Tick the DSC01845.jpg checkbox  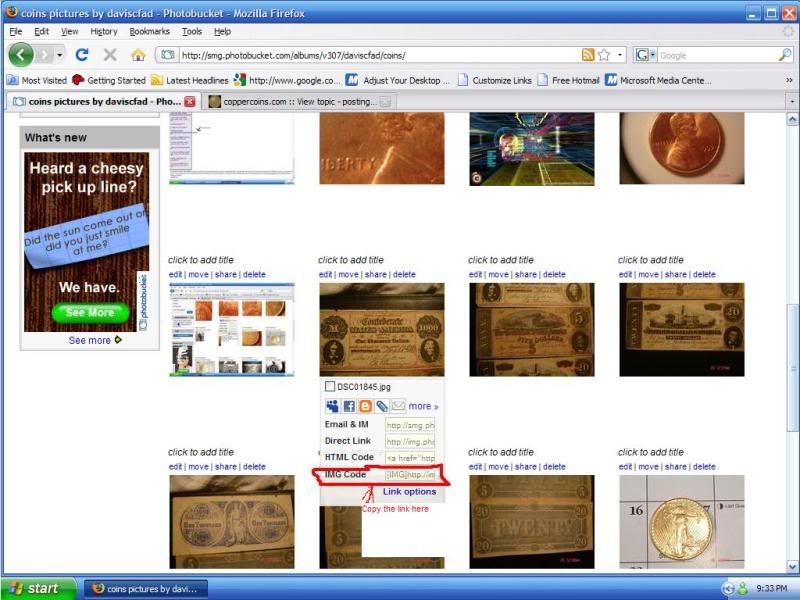330,386
